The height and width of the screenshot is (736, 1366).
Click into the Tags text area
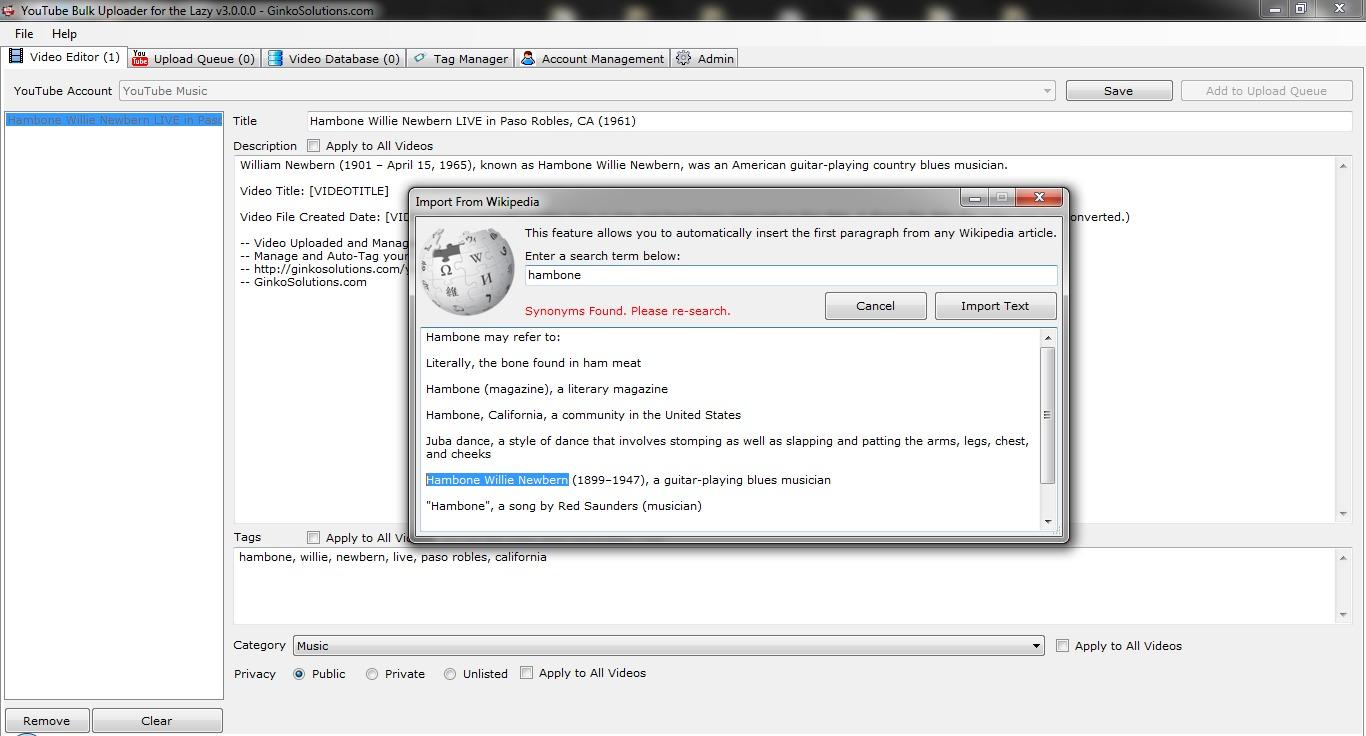point(785,585)
